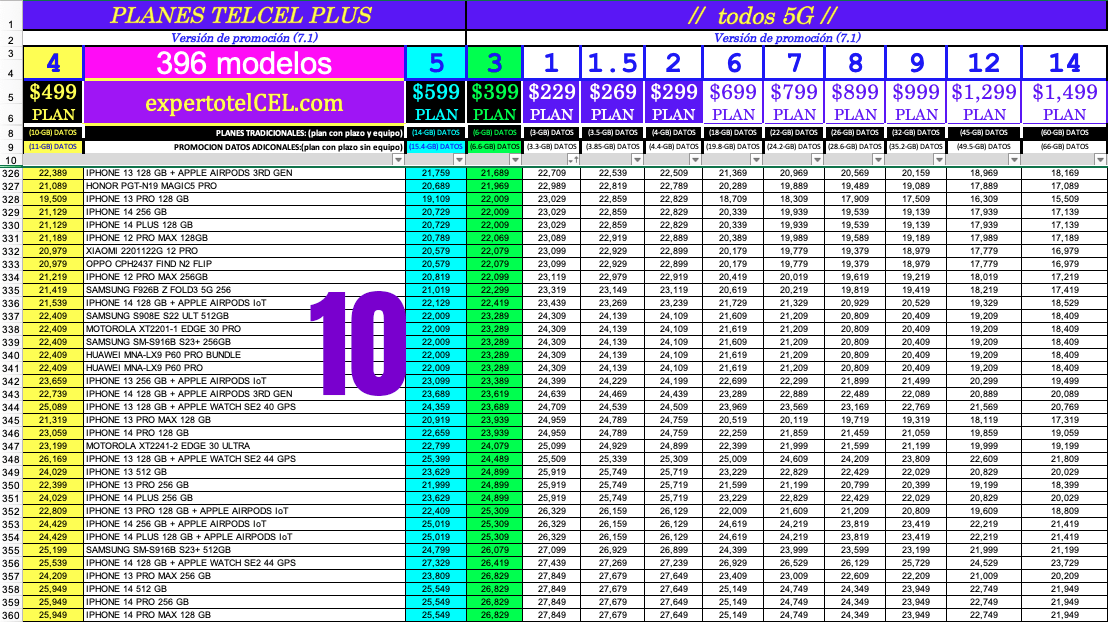Select the plan number '1.5' header cell
Viewport: 1108px width, 622px height.
tap(612, 64)
